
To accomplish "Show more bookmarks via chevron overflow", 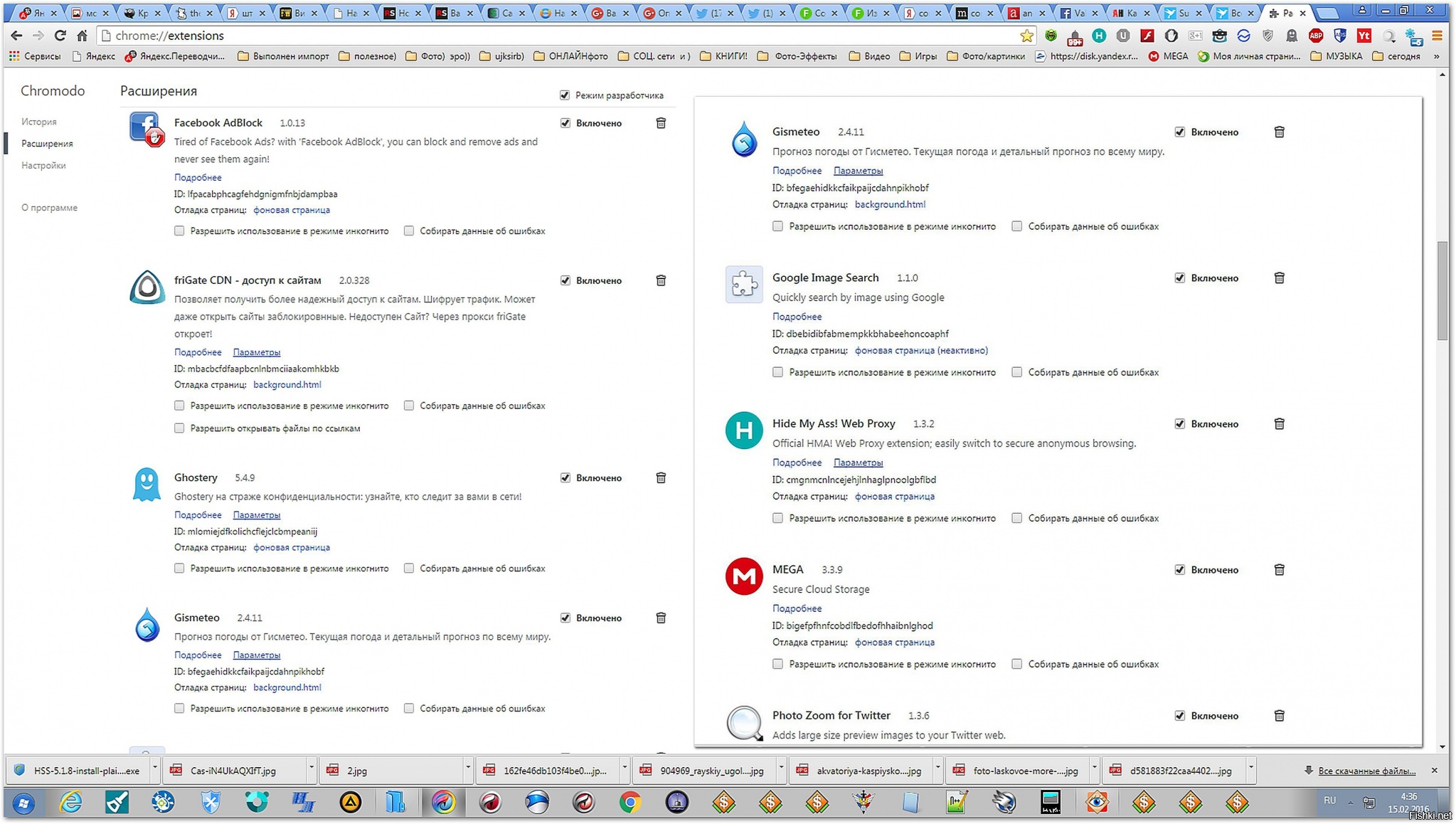I will click(x=1436, y=56).
